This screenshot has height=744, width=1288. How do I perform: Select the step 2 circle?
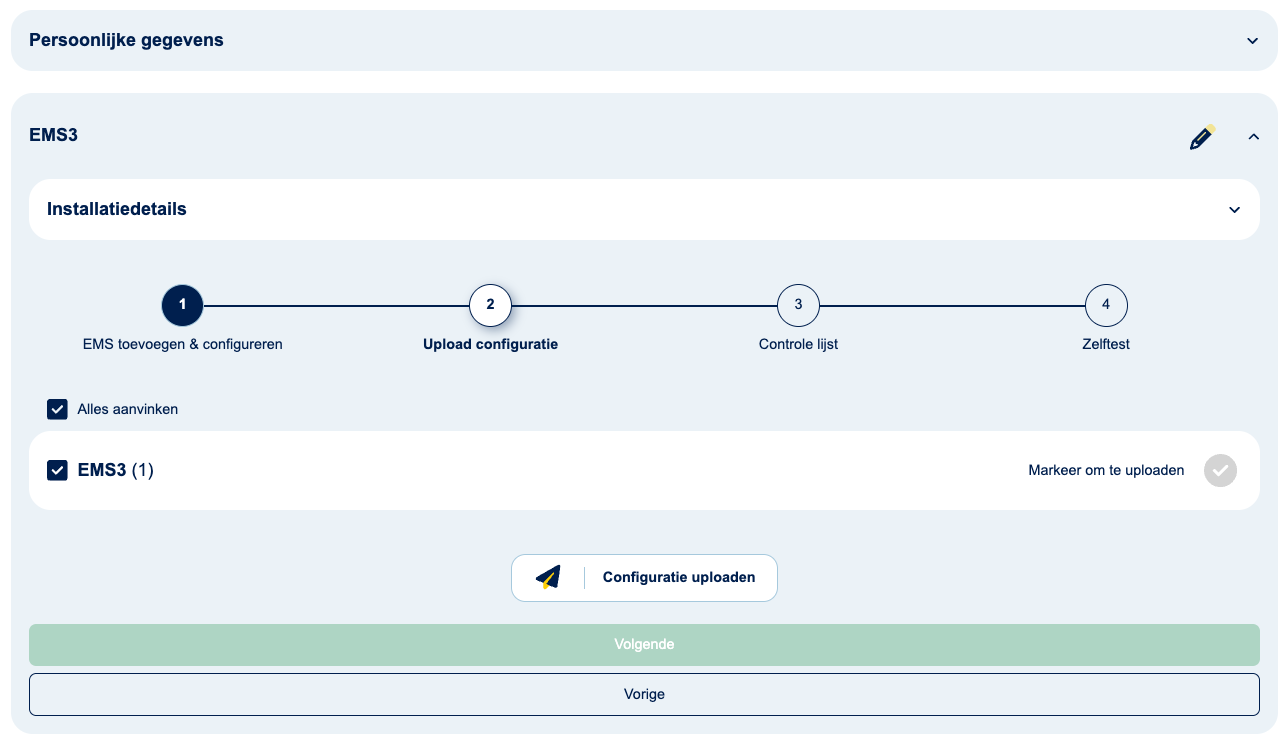coord(490,305)
